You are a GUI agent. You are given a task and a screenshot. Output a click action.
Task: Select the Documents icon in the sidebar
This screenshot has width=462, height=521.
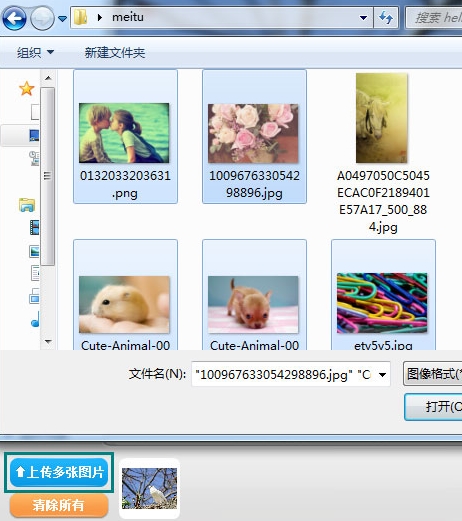(35, 273)
